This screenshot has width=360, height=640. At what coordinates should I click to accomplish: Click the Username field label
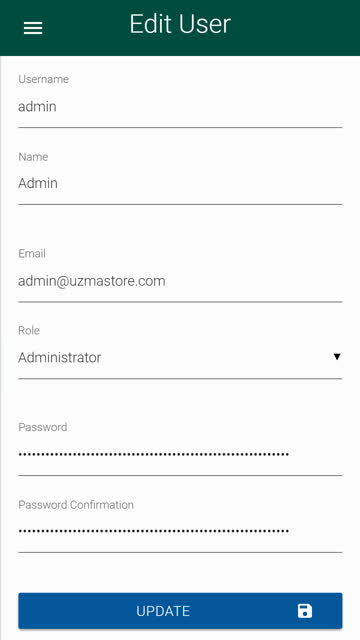(43, 79)
